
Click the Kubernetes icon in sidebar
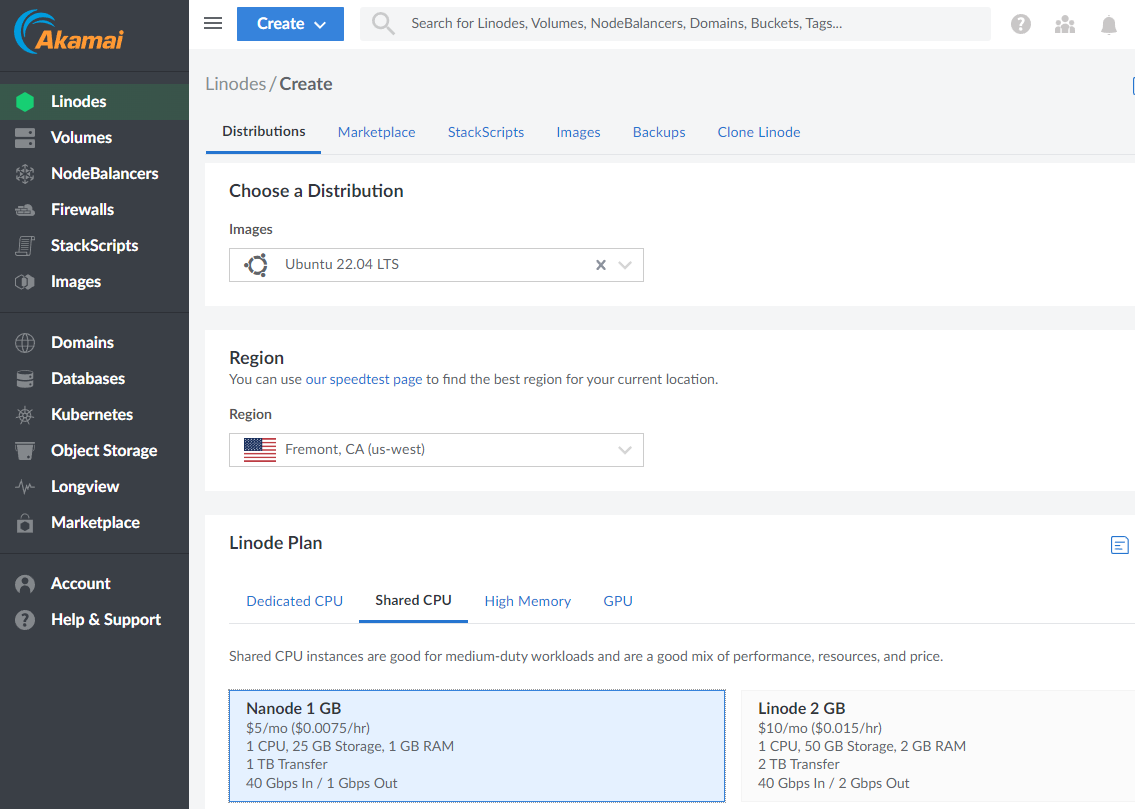(25, 414)
